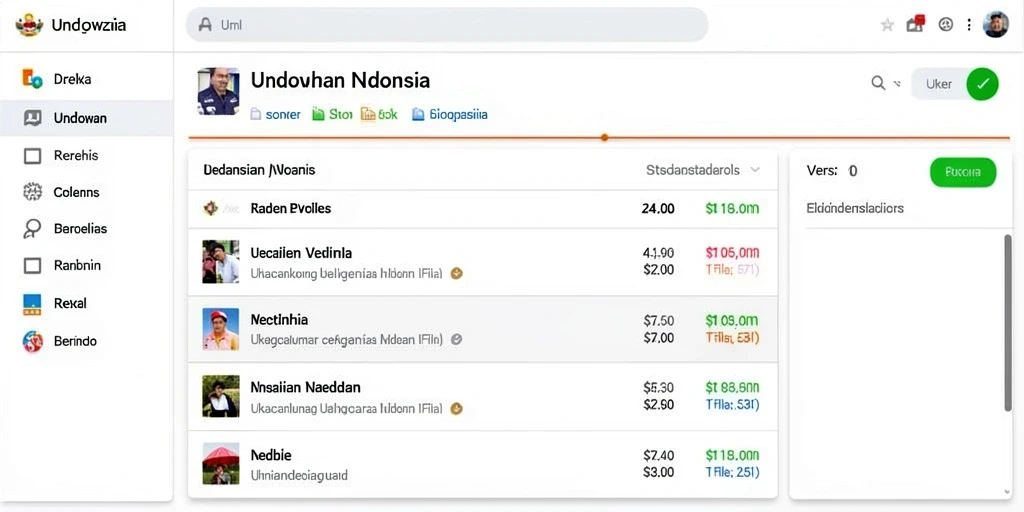1024x512 pixels.
Task: Select the Colenns gear icon in sidebar
Action: point(32,192)
